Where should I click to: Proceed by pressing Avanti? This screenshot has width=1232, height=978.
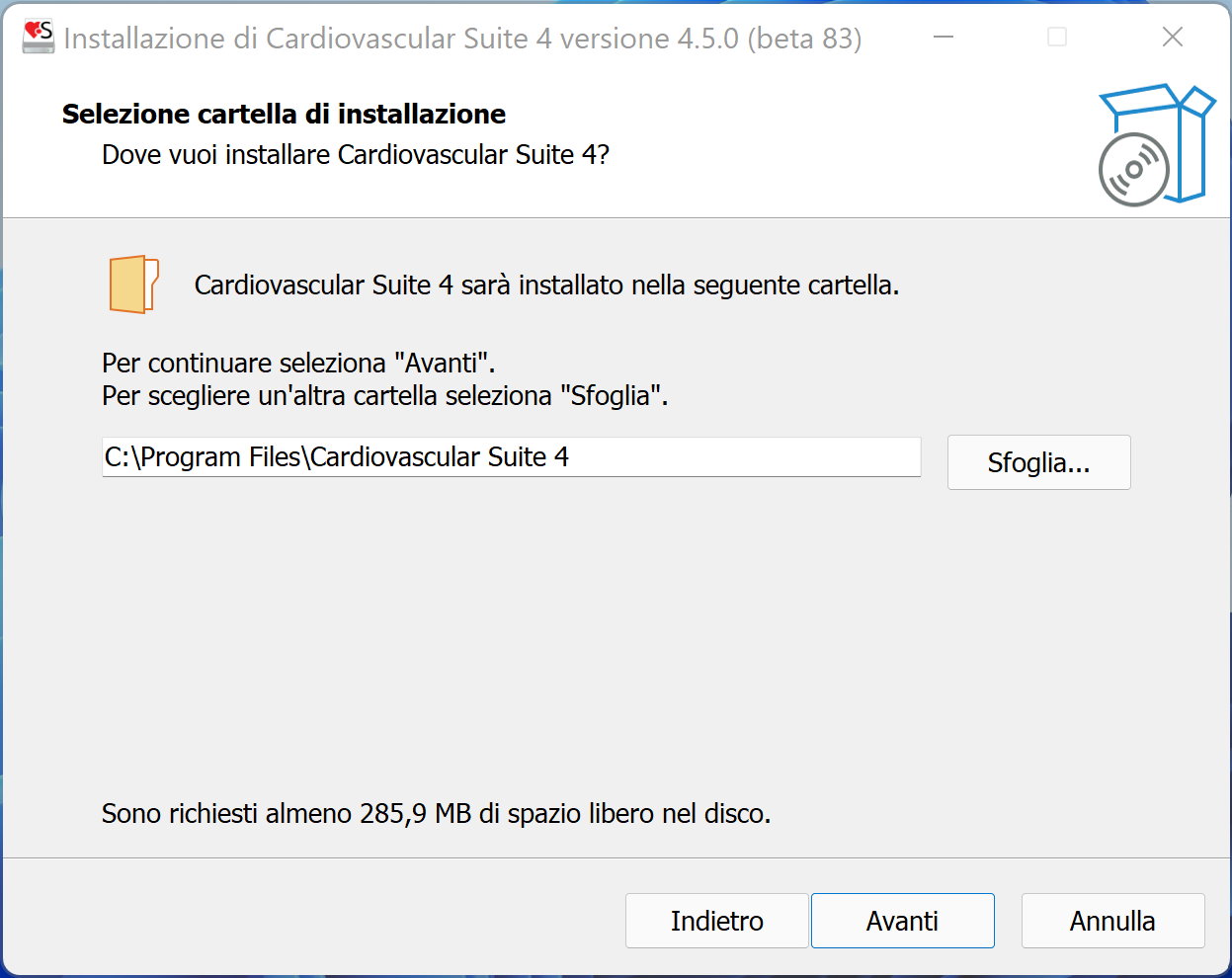click(902, 921)
